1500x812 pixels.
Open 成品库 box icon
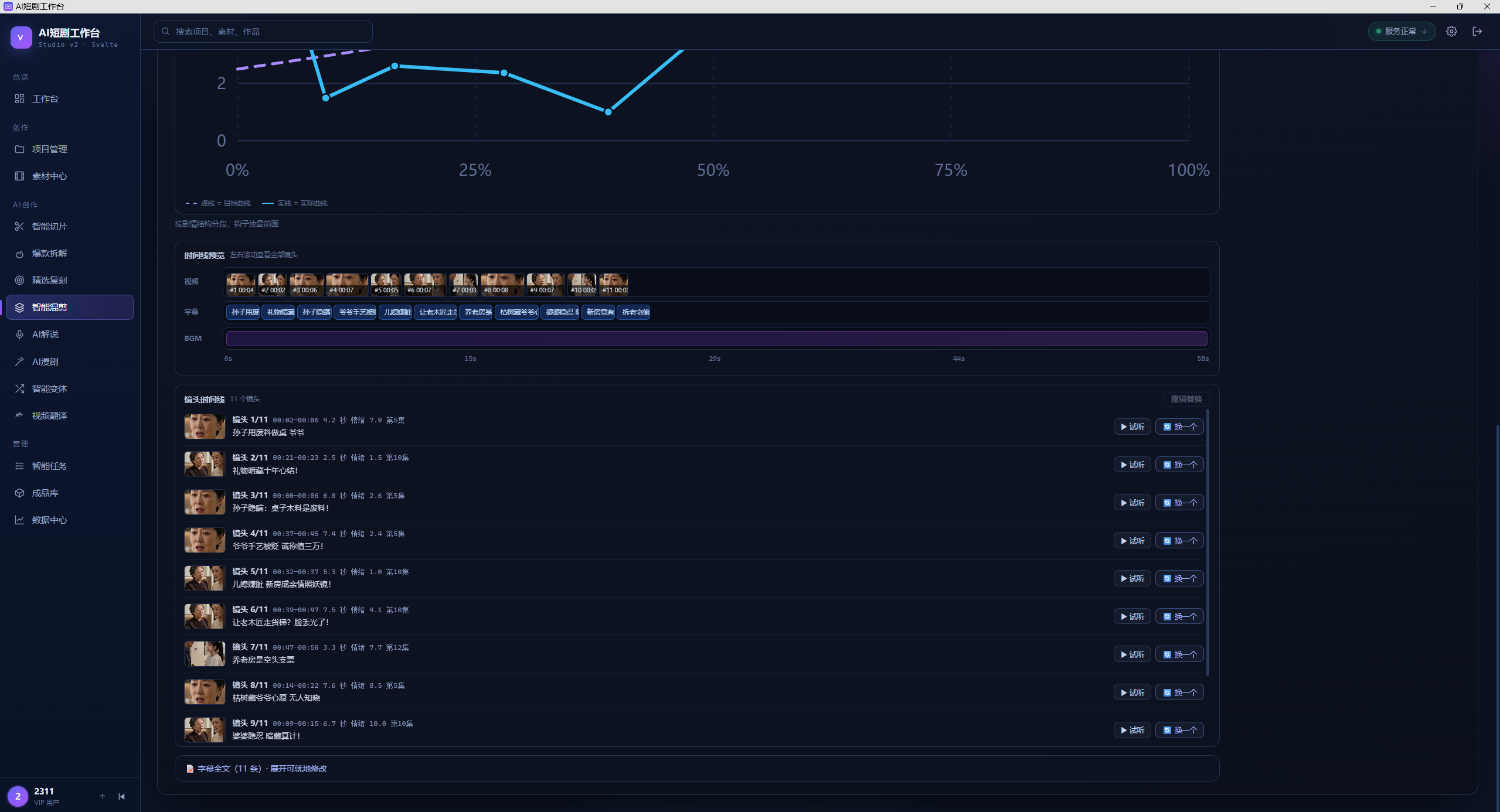click(x=19, y=493)
